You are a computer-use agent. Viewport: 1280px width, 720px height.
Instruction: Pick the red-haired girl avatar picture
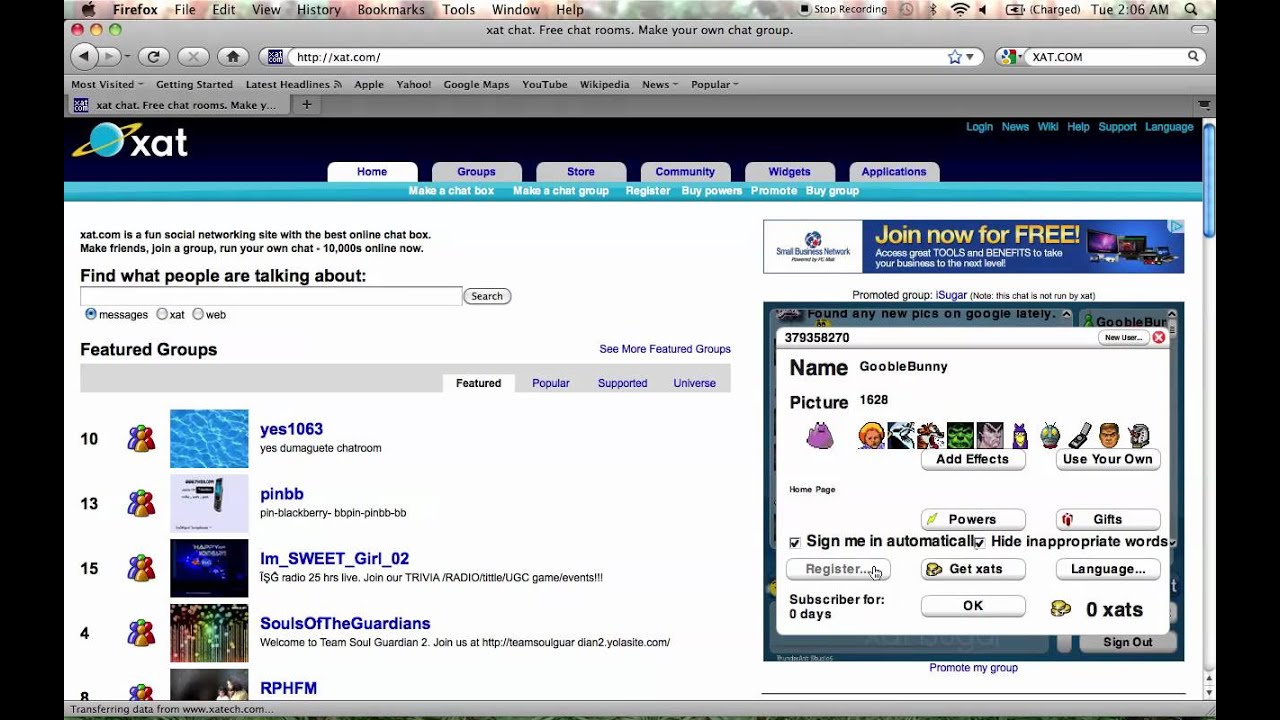[x=871, y=436]
